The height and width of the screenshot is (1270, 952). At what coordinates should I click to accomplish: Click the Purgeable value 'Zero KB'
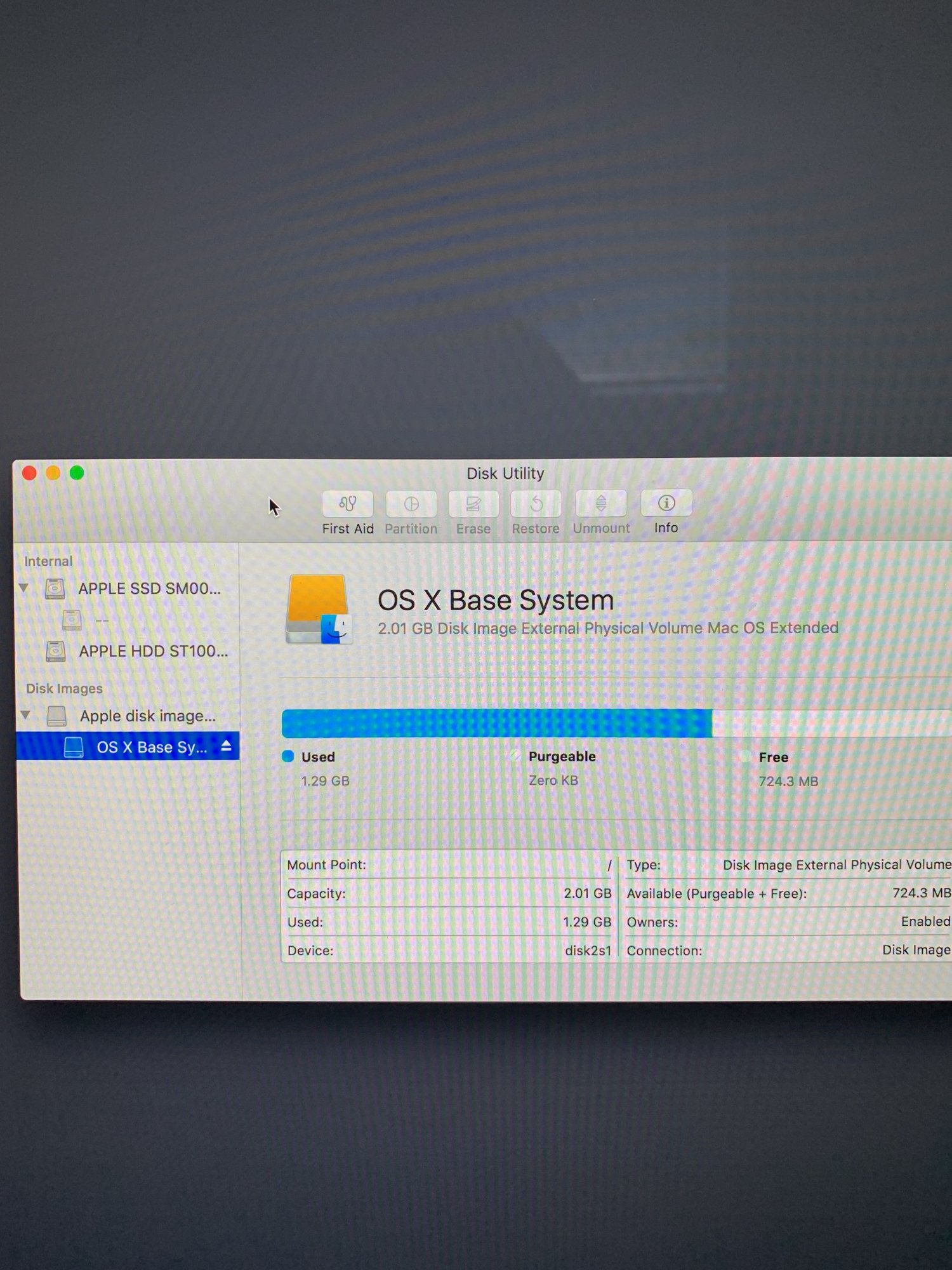(x=553, y=780)
